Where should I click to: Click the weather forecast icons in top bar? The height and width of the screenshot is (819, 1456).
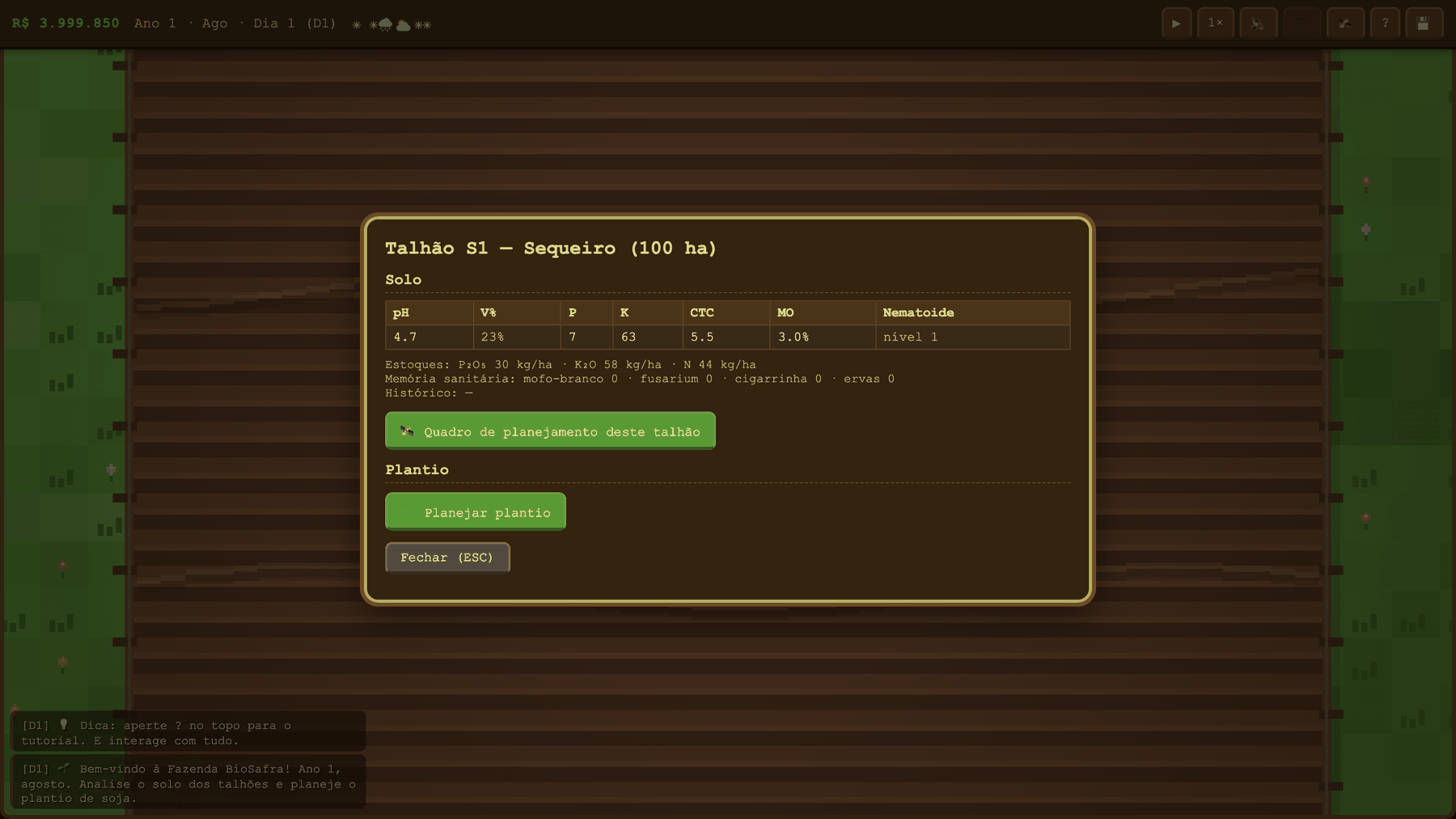pos(392,24)
